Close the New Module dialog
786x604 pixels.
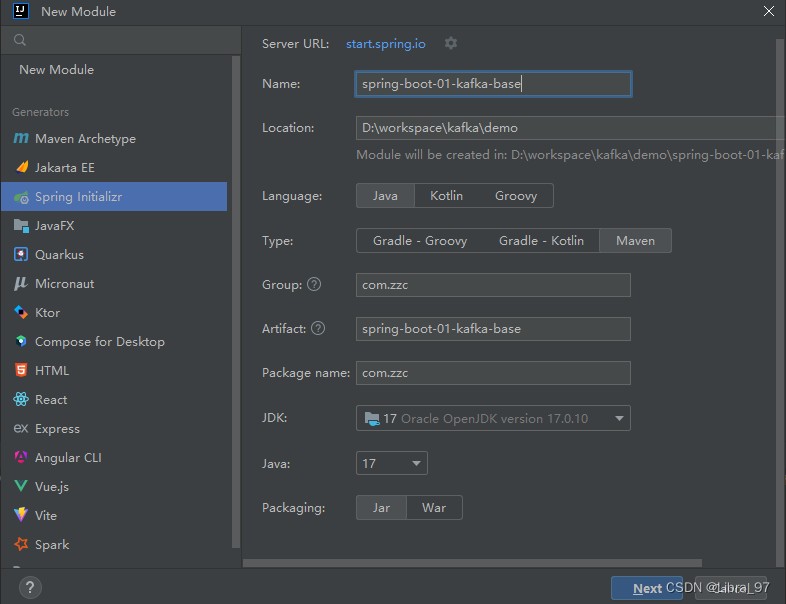coord(768,11)
